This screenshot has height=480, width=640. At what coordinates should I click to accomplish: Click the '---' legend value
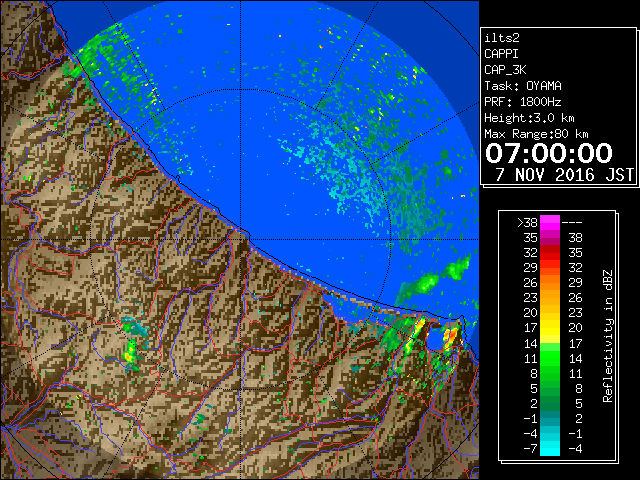click(572, 222)
